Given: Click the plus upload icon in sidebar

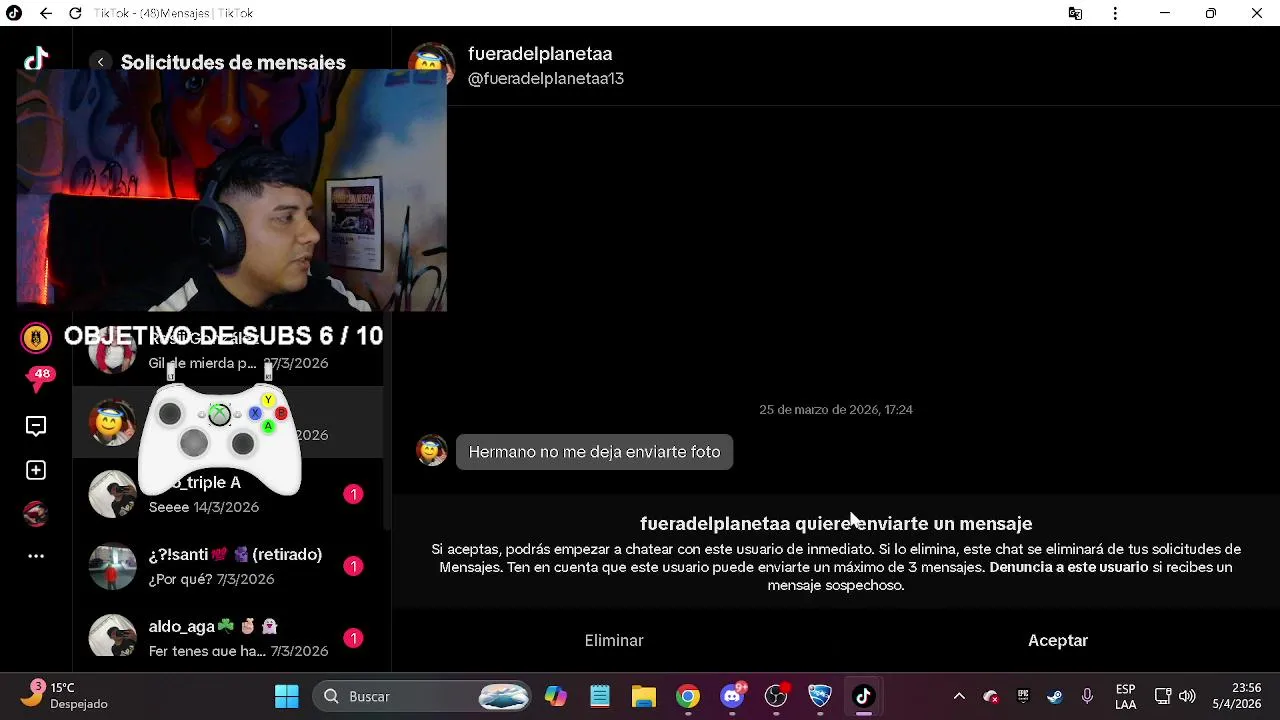Looking at the screenshot, I should (x=36, y=470).
